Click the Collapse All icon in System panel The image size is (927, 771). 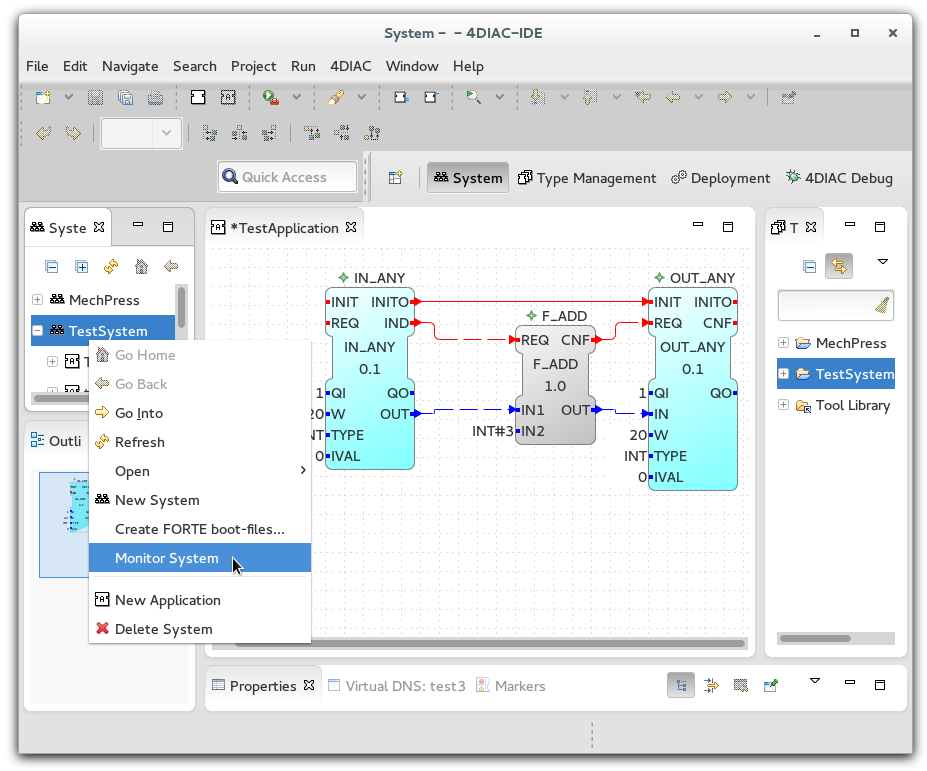51,267
